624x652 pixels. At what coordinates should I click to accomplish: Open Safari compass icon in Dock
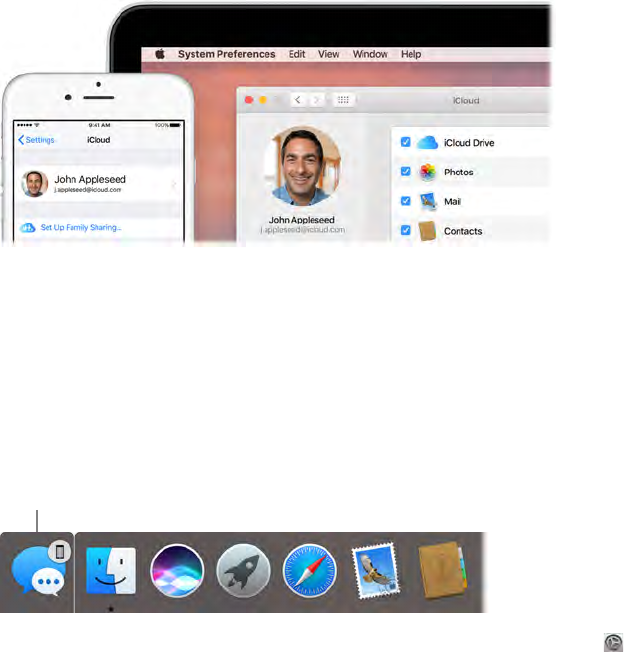[x=310, y=570]
